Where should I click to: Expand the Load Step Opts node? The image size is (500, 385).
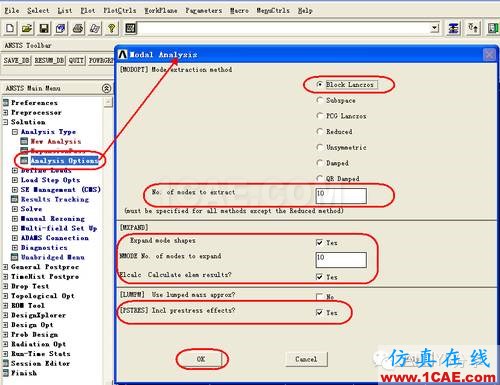tap(15, 180)
